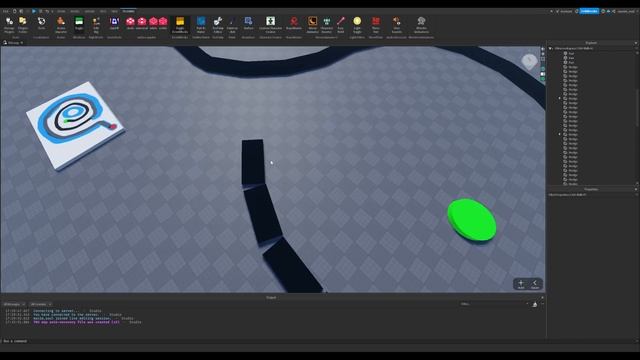Expand the Properties panel header menu arrow
The image size is (640, 360).
(636, 189)
